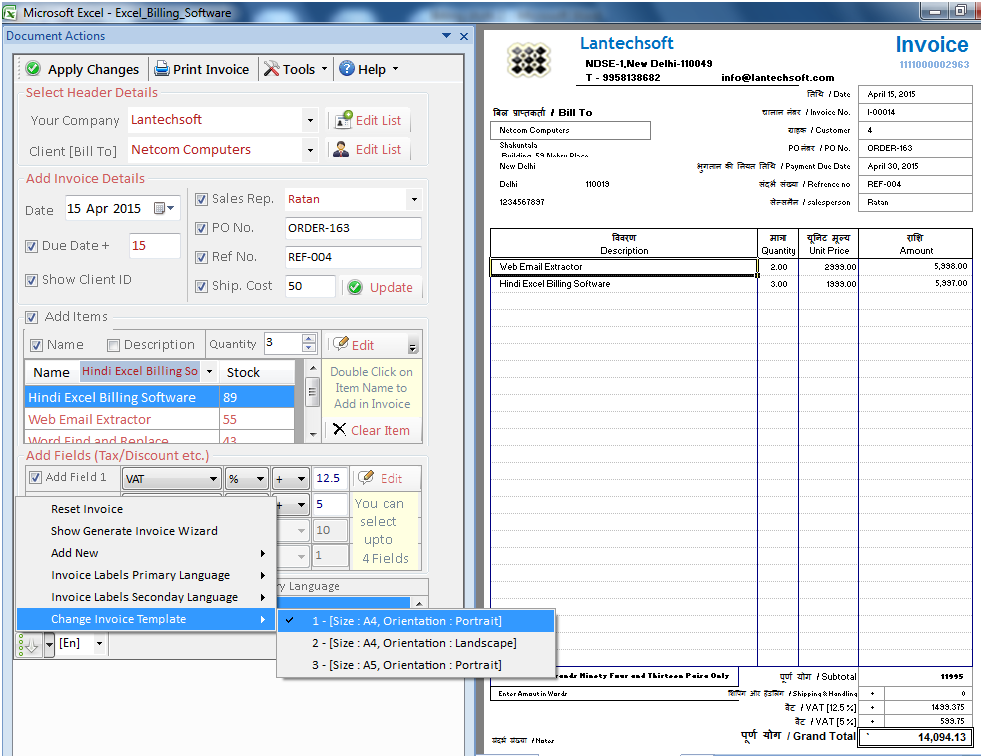981x756 pixels.
Task: Click the down-arrow toolbar icon beside [En]
Action: coord(30,645)
